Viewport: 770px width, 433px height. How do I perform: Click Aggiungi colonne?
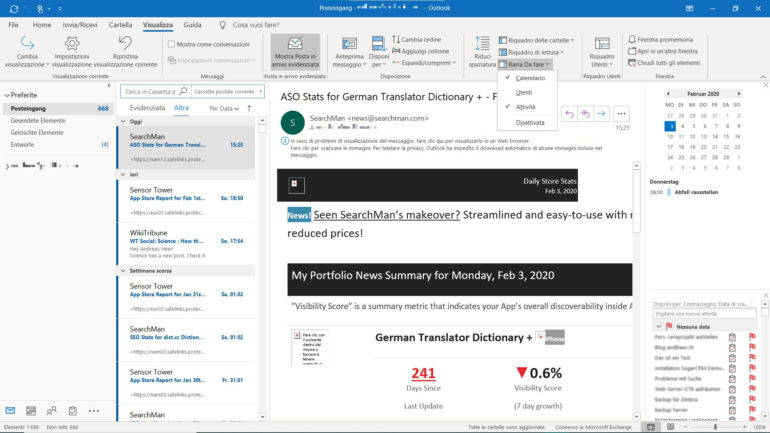[x=421, y=51]
